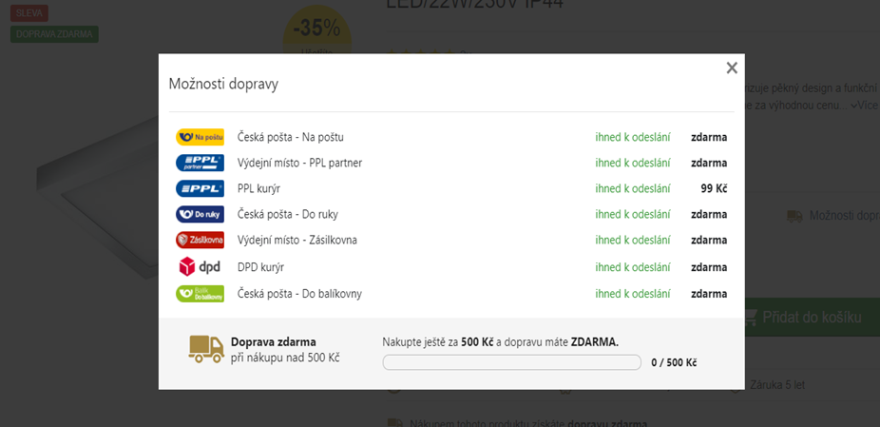This screenshot has height=427, width=880.
Task: Click the delivery truck icon in footer
Action: tap(206, 349)
